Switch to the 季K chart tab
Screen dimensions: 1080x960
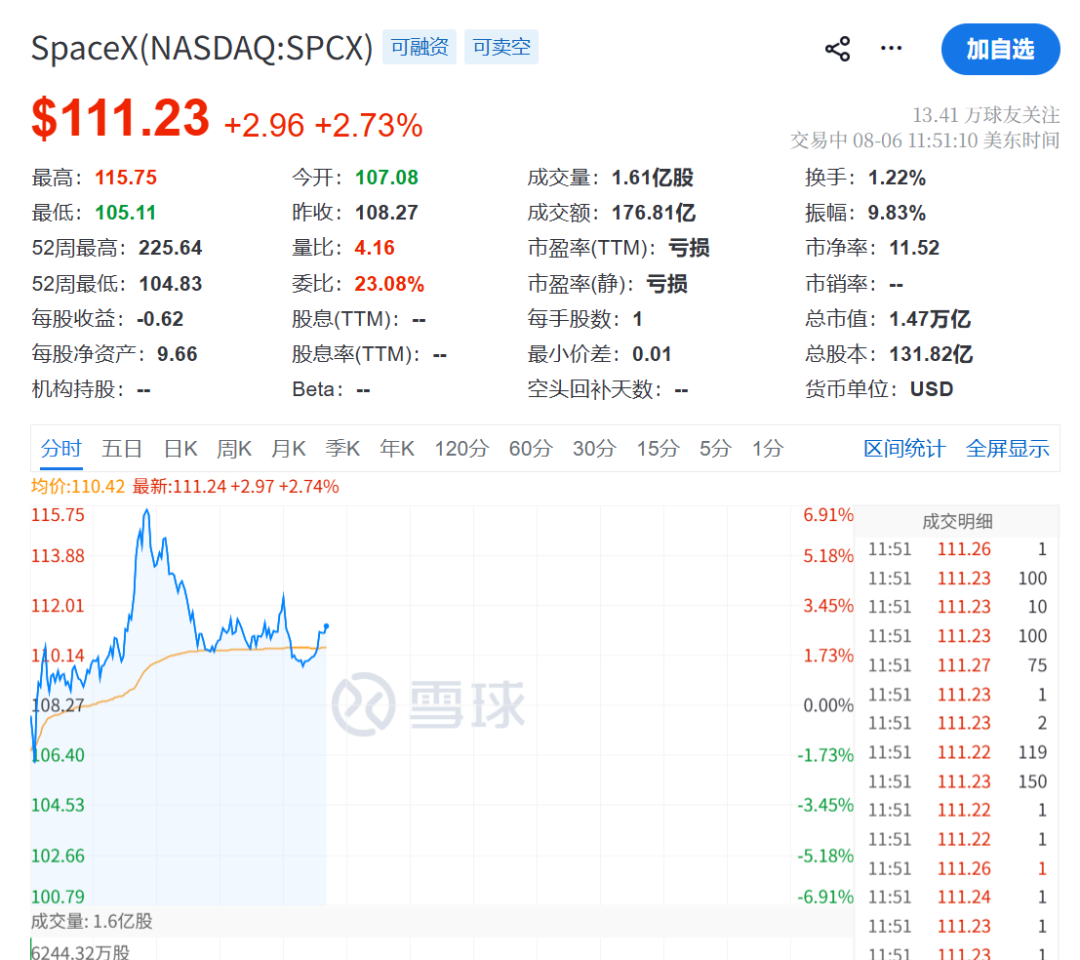coord(342,448)
